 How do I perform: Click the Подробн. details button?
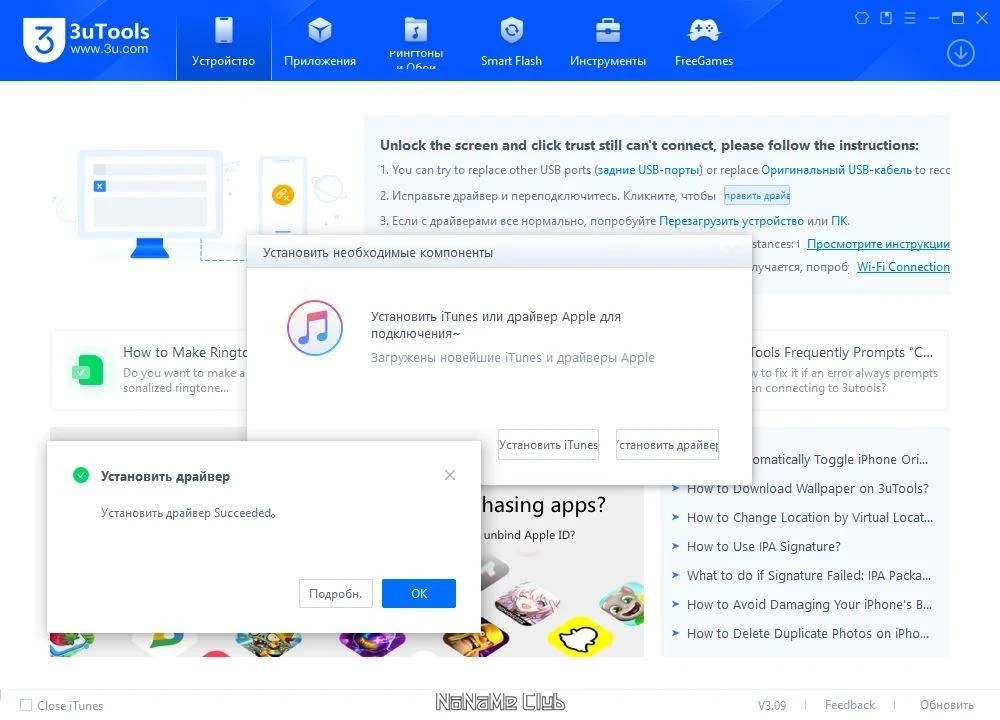coord(335,593)
